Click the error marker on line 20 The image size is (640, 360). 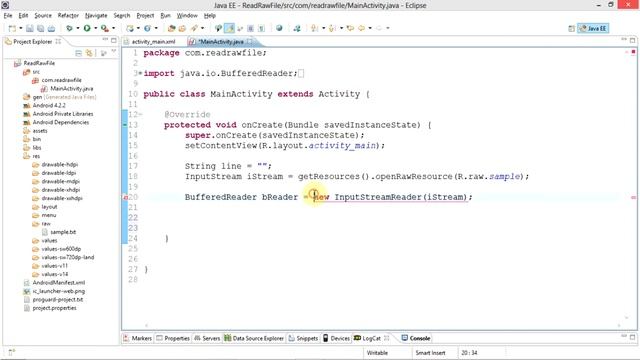(125, 198)
